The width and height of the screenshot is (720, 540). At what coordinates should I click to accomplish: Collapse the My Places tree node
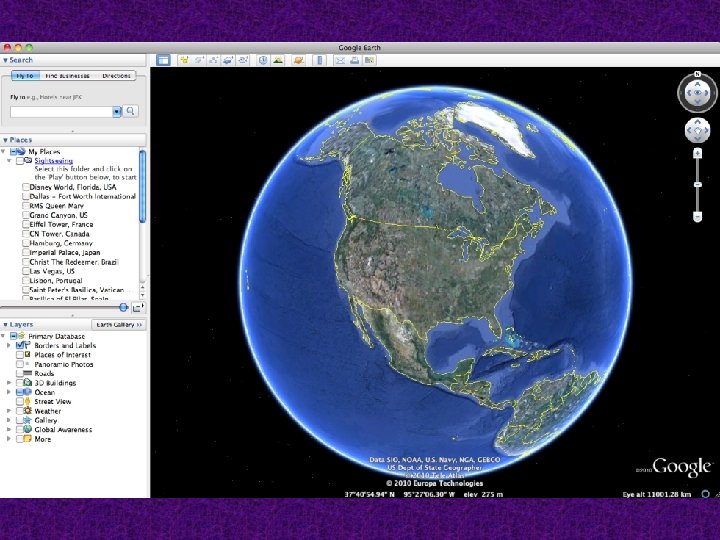3,152
